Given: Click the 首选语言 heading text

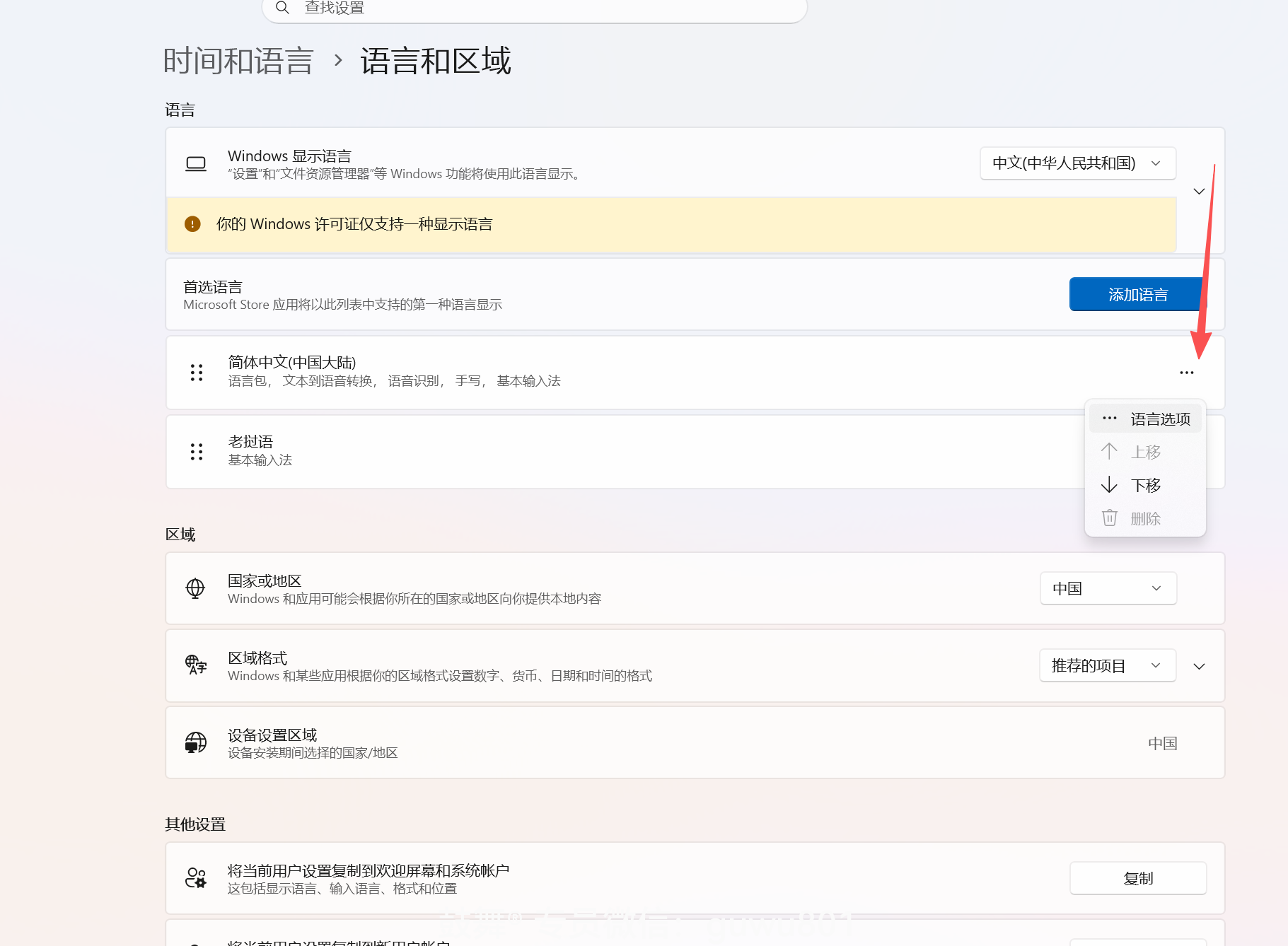Looking at the screenshot, I should pyautogui.click(x=213, y=286).
